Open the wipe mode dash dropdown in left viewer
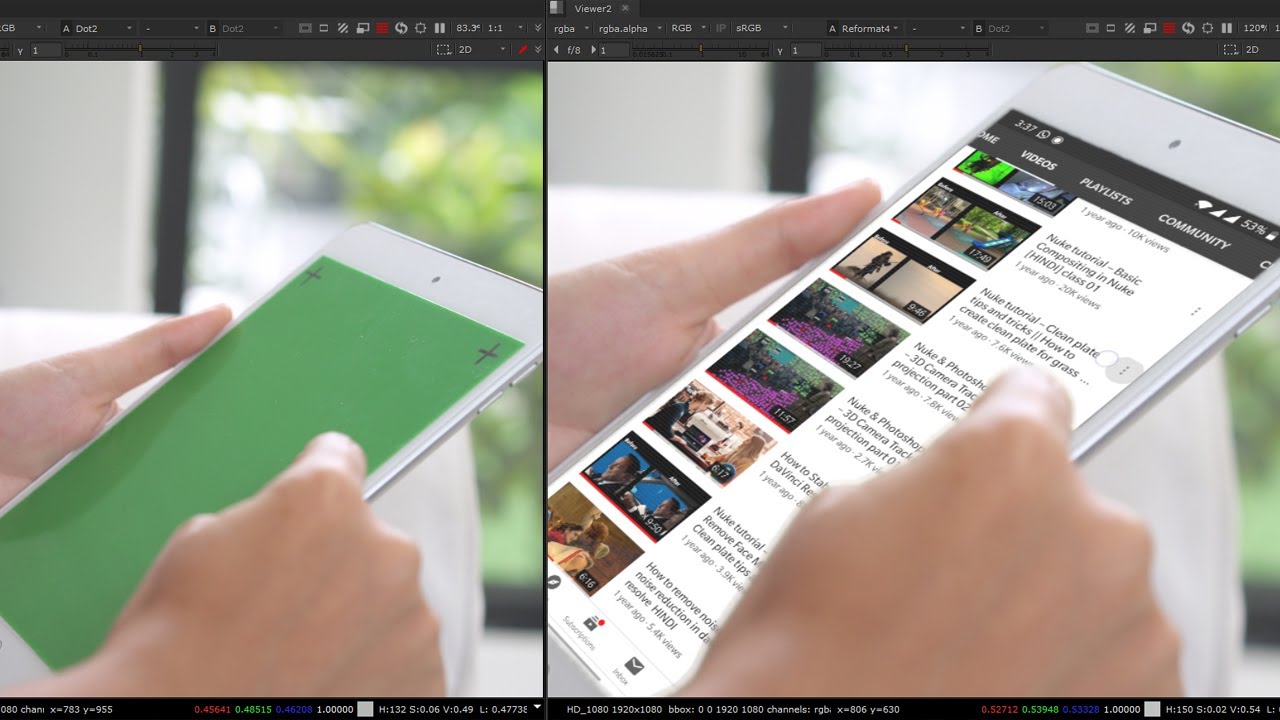 (170, 29)
